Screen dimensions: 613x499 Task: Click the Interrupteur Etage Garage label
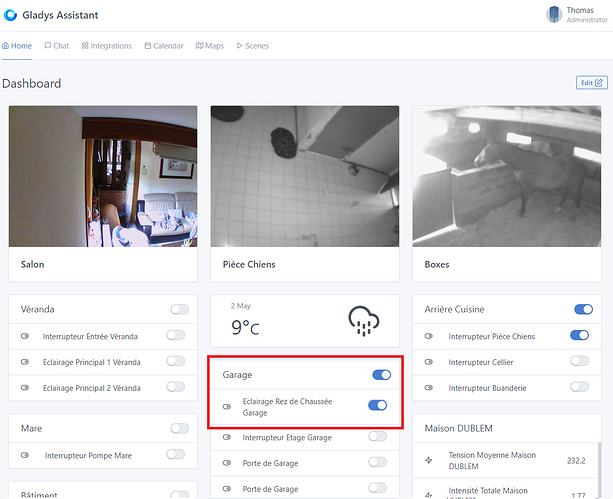pos(287,437)
